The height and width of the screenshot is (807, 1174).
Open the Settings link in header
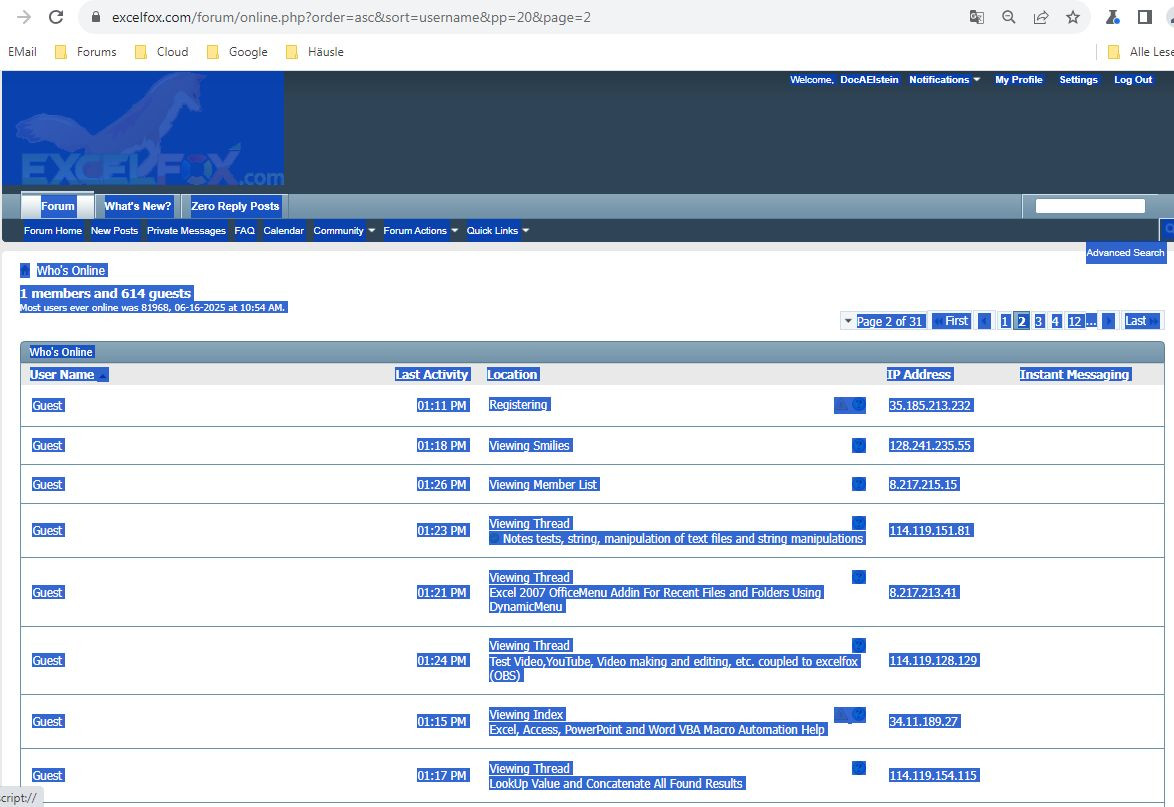(1078, 79)
